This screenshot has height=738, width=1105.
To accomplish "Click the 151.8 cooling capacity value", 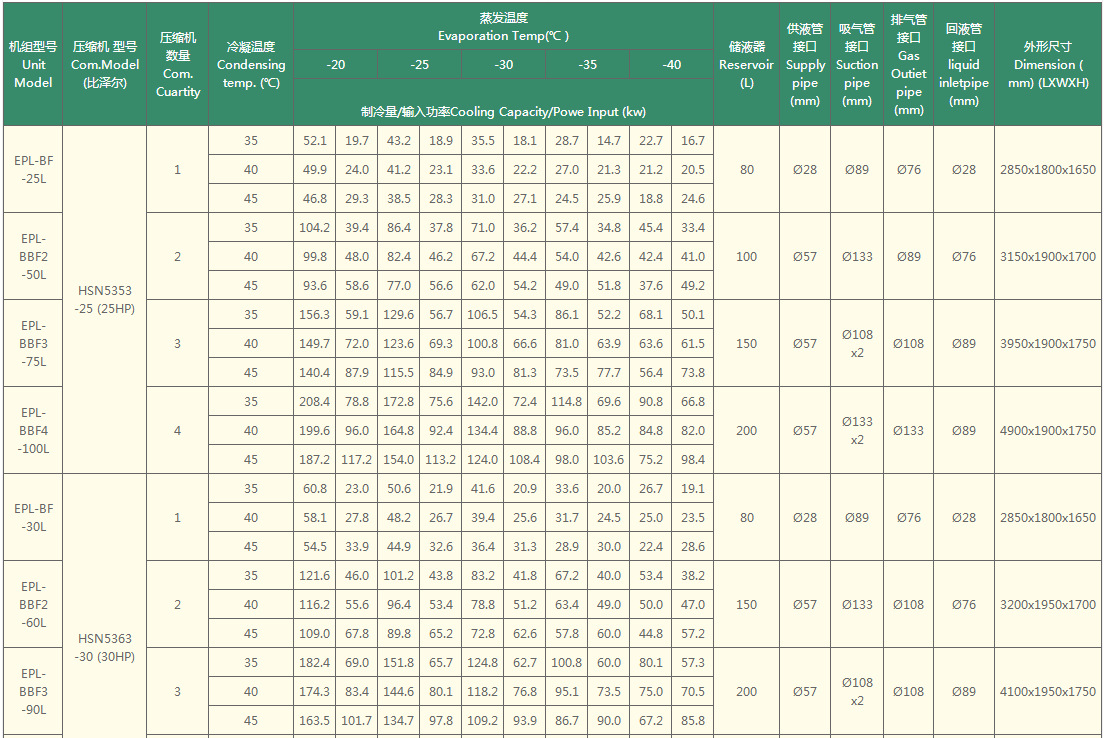I will 398,663.
